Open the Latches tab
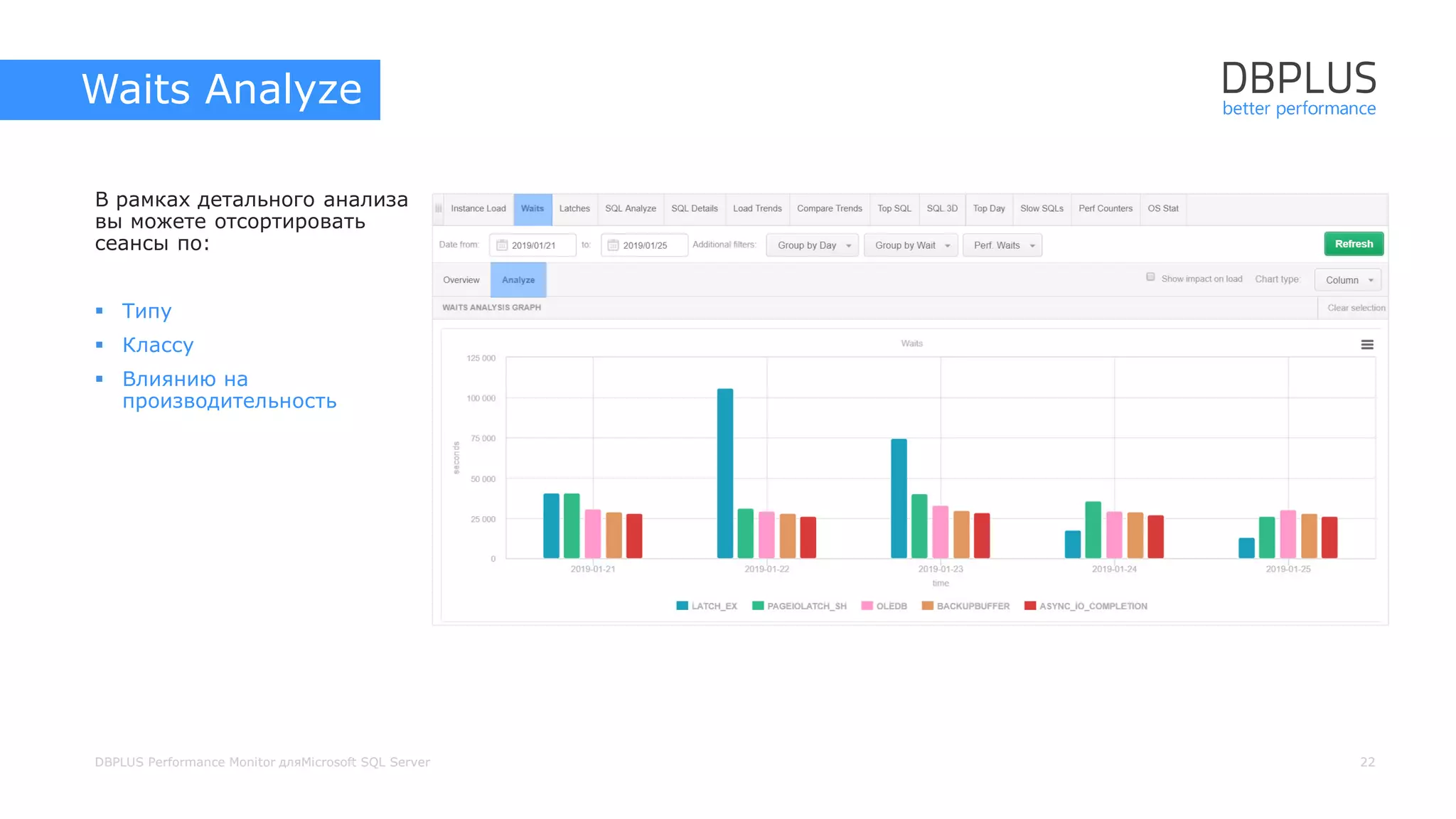1456x819 pixels. (x=574, y=208)
